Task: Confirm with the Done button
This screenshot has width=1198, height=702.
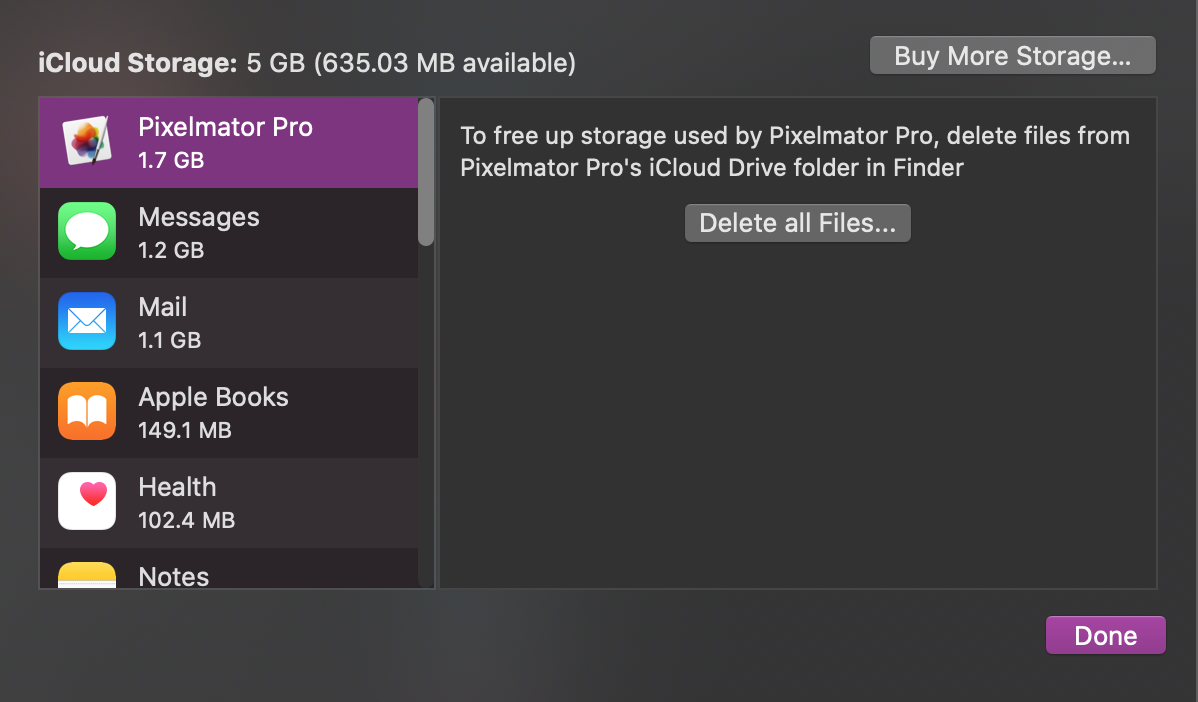Action: 1105,636
